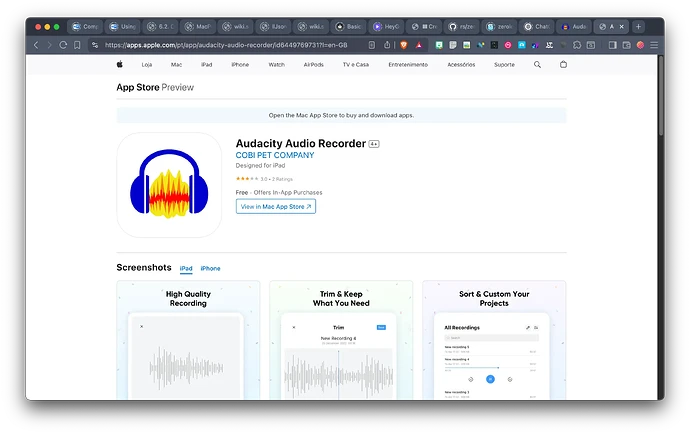Viewport: 690px width, 434px height.
Task: Click the search magnifier on Apple nav
Action: click(x=537, y=65)
